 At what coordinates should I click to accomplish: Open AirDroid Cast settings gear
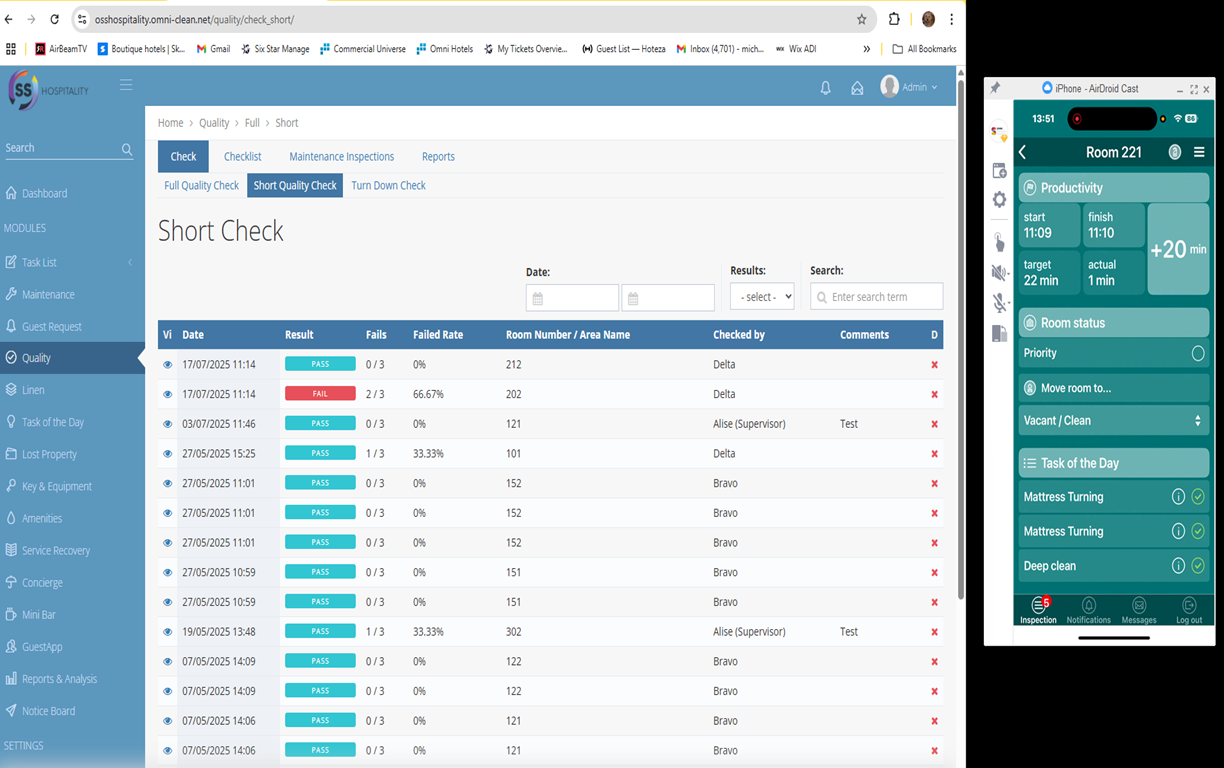(x=998, y=199)
